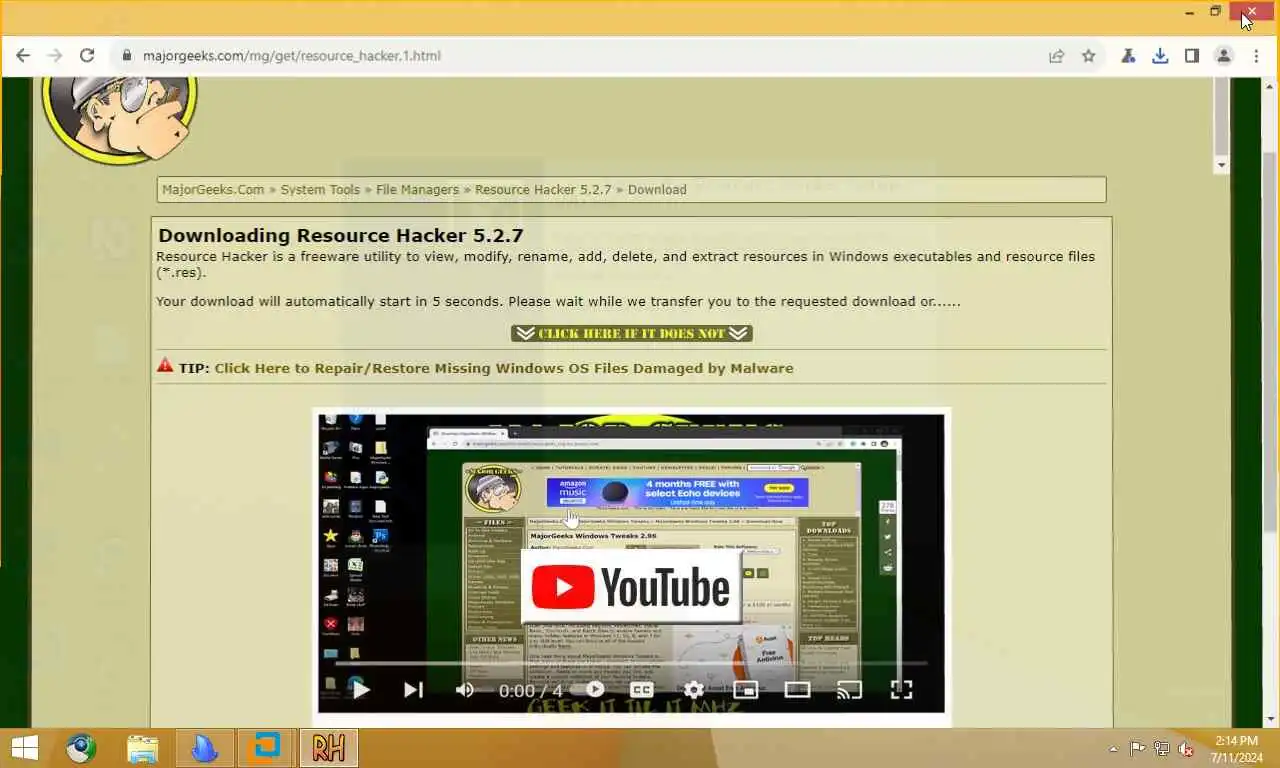Open Chrome Labs flask icon
This screenshot has width=1280, height=768.
coord(1128,56)
